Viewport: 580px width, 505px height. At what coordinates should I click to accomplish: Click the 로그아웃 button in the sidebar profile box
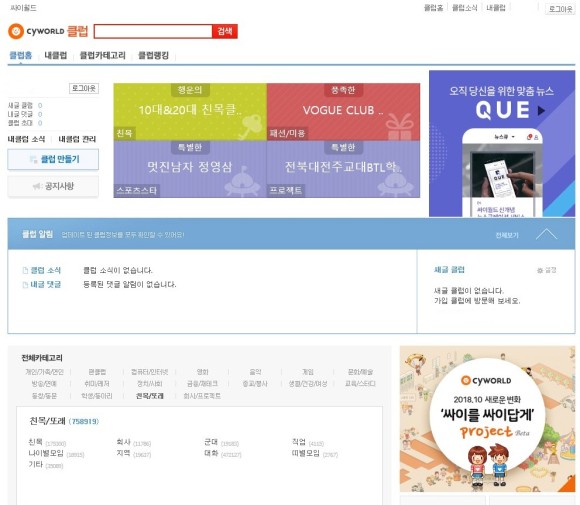(x=84, y=88)
